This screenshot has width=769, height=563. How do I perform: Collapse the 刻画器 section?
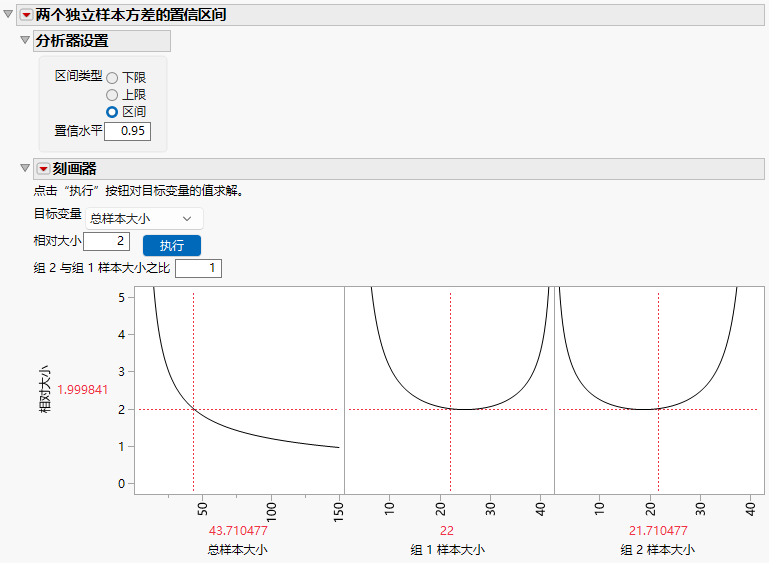pyautogui.click(x=25, y=168)
